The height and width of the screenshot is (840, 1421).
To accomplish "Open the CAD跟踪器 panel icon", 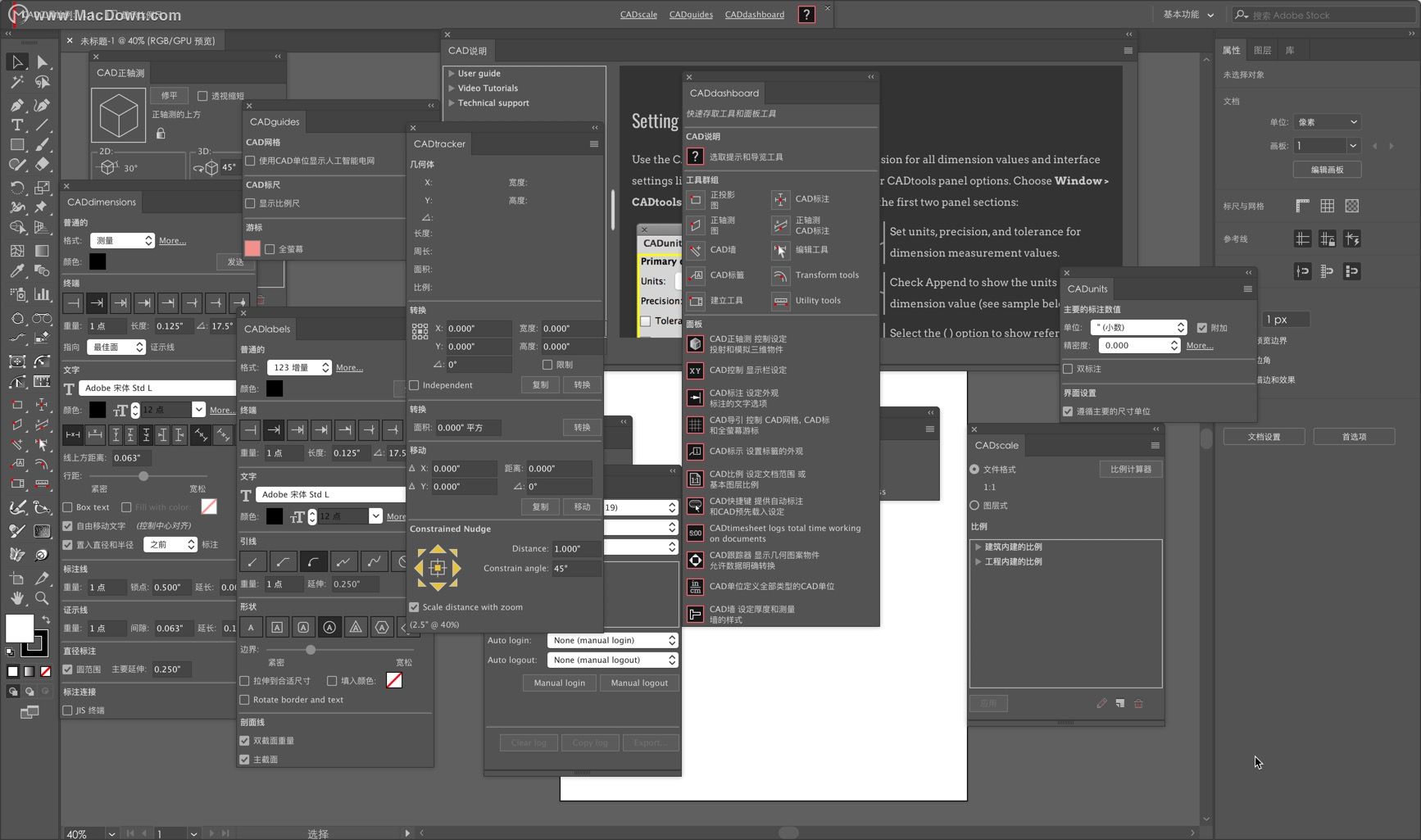I will (695, 561).
